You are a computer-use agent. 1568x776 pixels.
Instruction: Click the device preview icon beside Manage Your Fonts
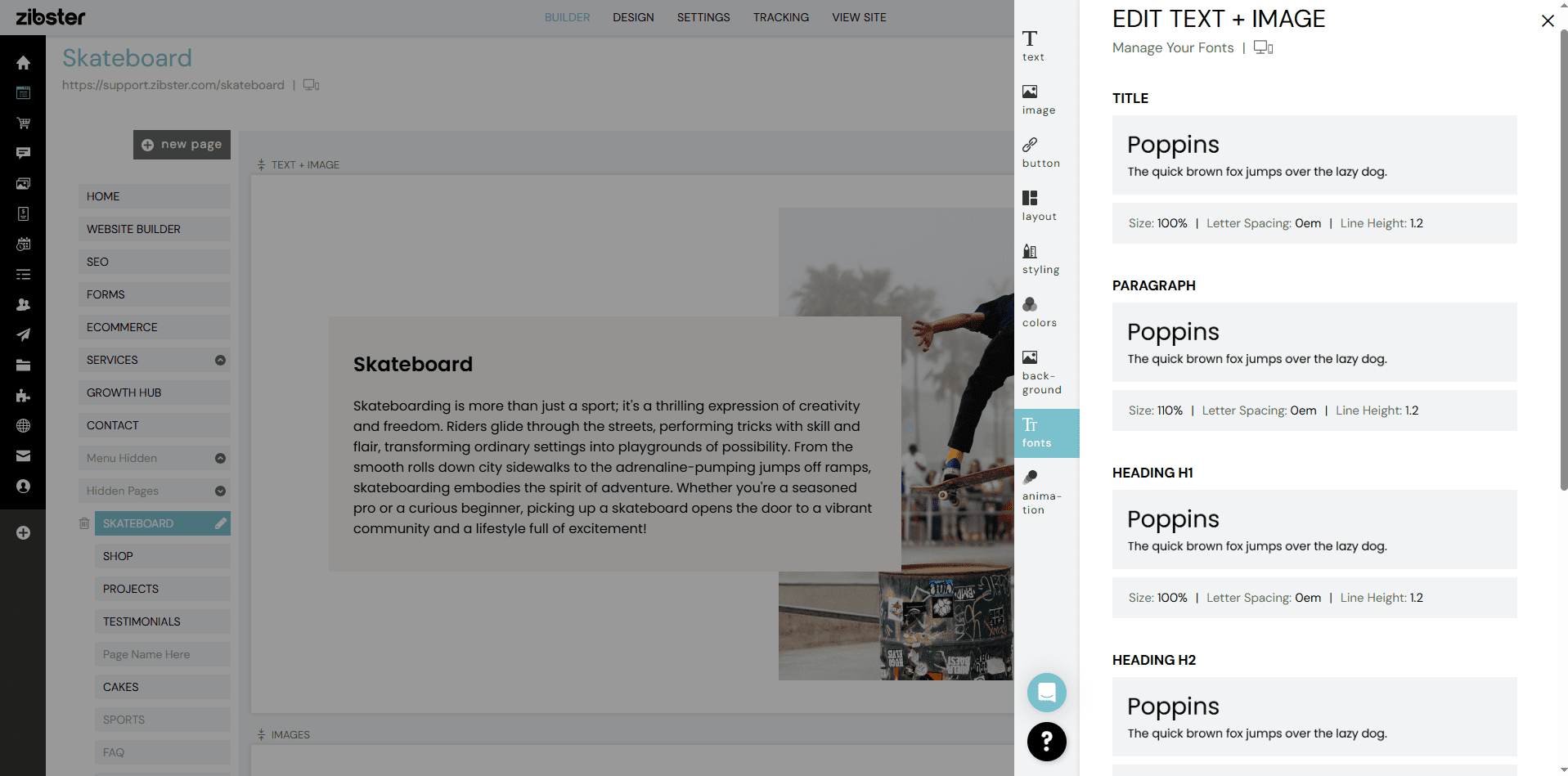(1264, 47)
